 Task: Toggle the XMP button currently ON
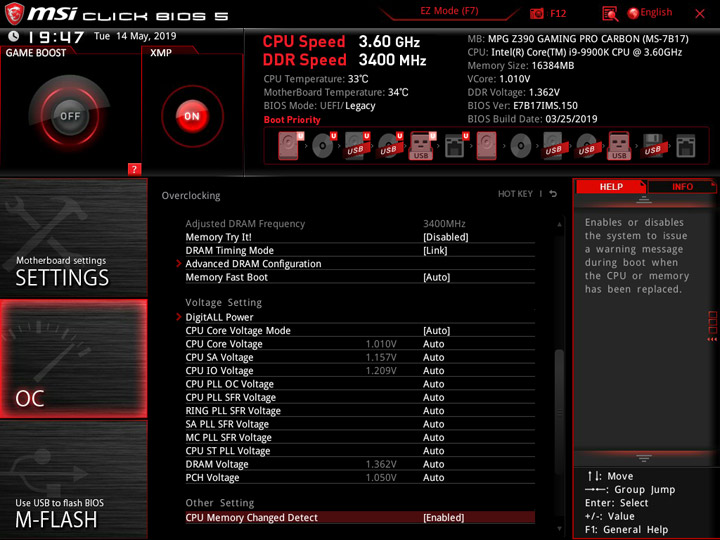[x=192, y=116]
